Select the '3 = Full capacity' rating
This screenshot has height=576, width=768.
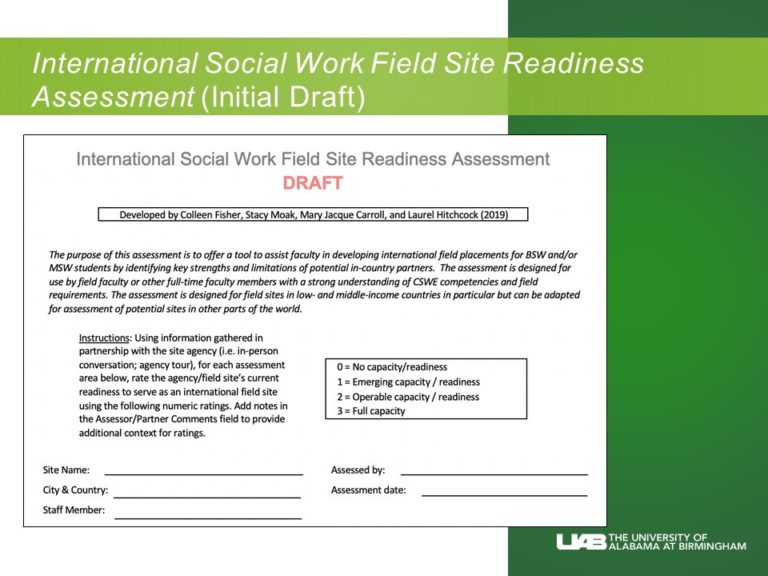tap(371, 411)
